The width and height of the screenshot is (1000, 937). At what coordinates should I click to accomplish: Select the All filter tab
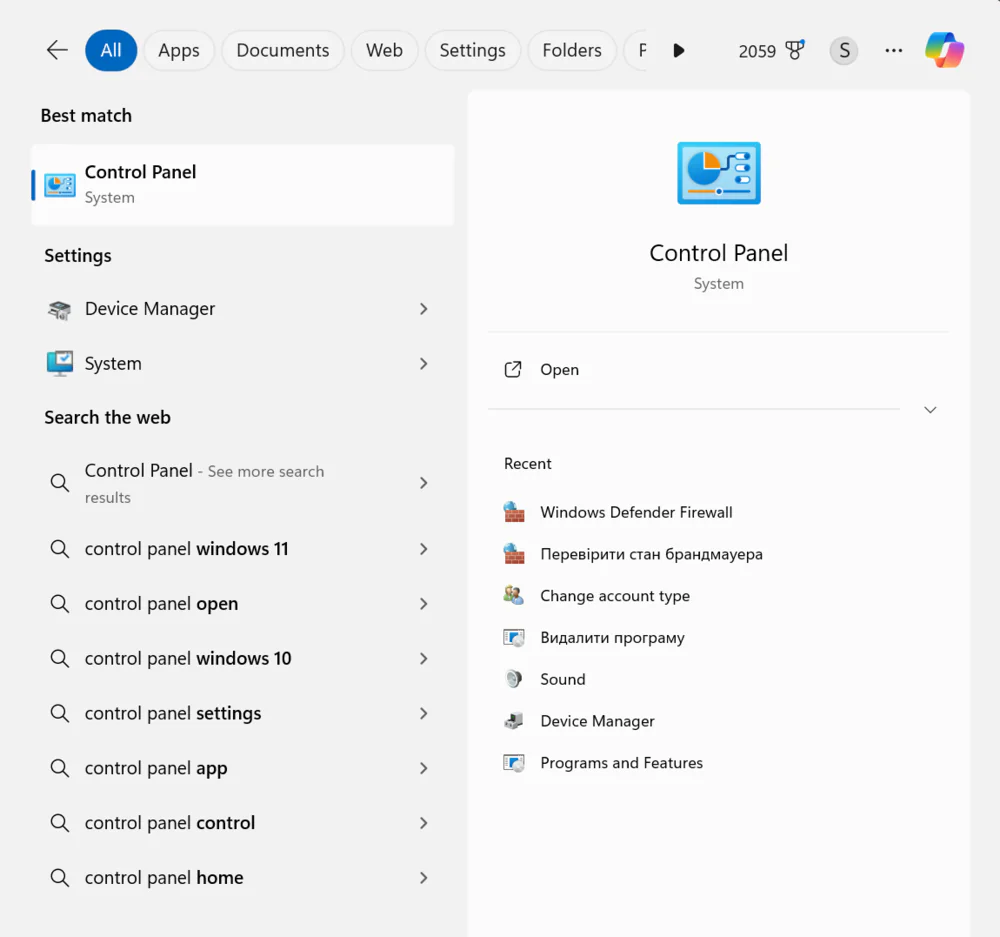111,50
